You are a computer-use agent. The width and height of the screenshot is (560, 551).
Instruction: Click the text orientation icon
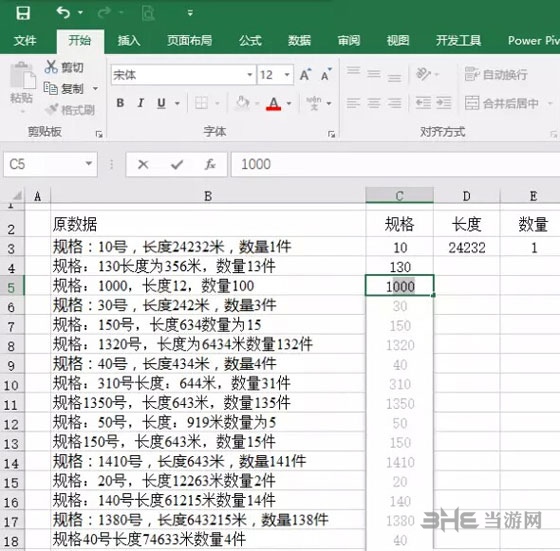[x=424, y=74]
